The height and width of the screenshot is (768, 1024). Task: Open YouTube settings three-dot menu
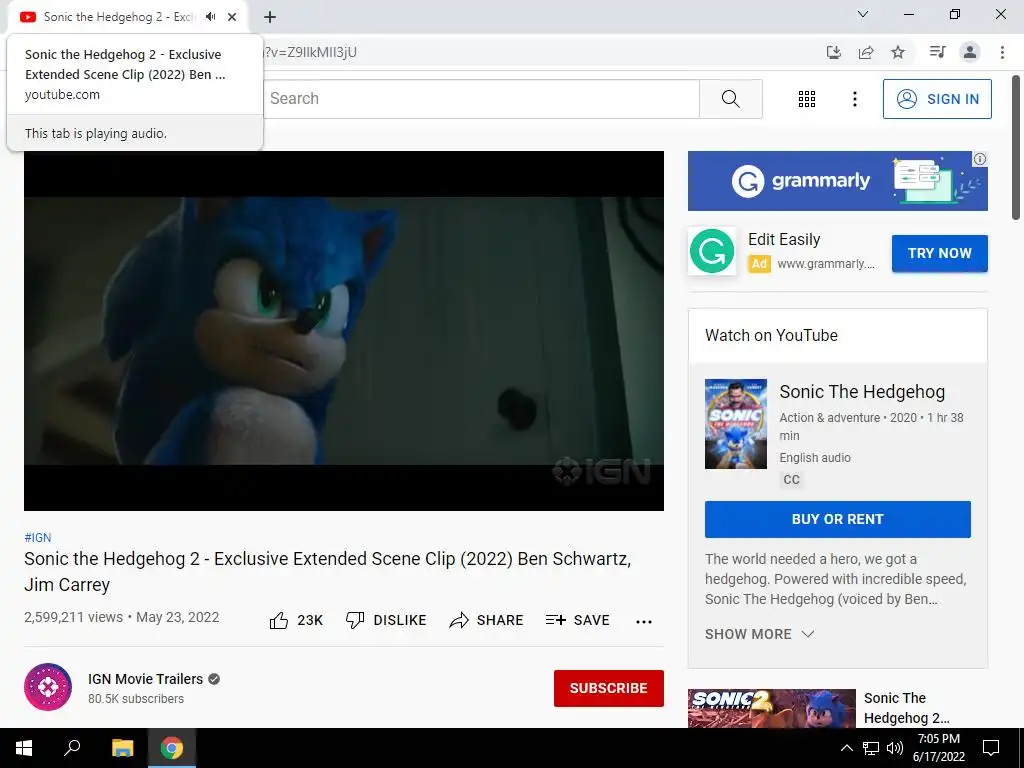coord(854,99)
